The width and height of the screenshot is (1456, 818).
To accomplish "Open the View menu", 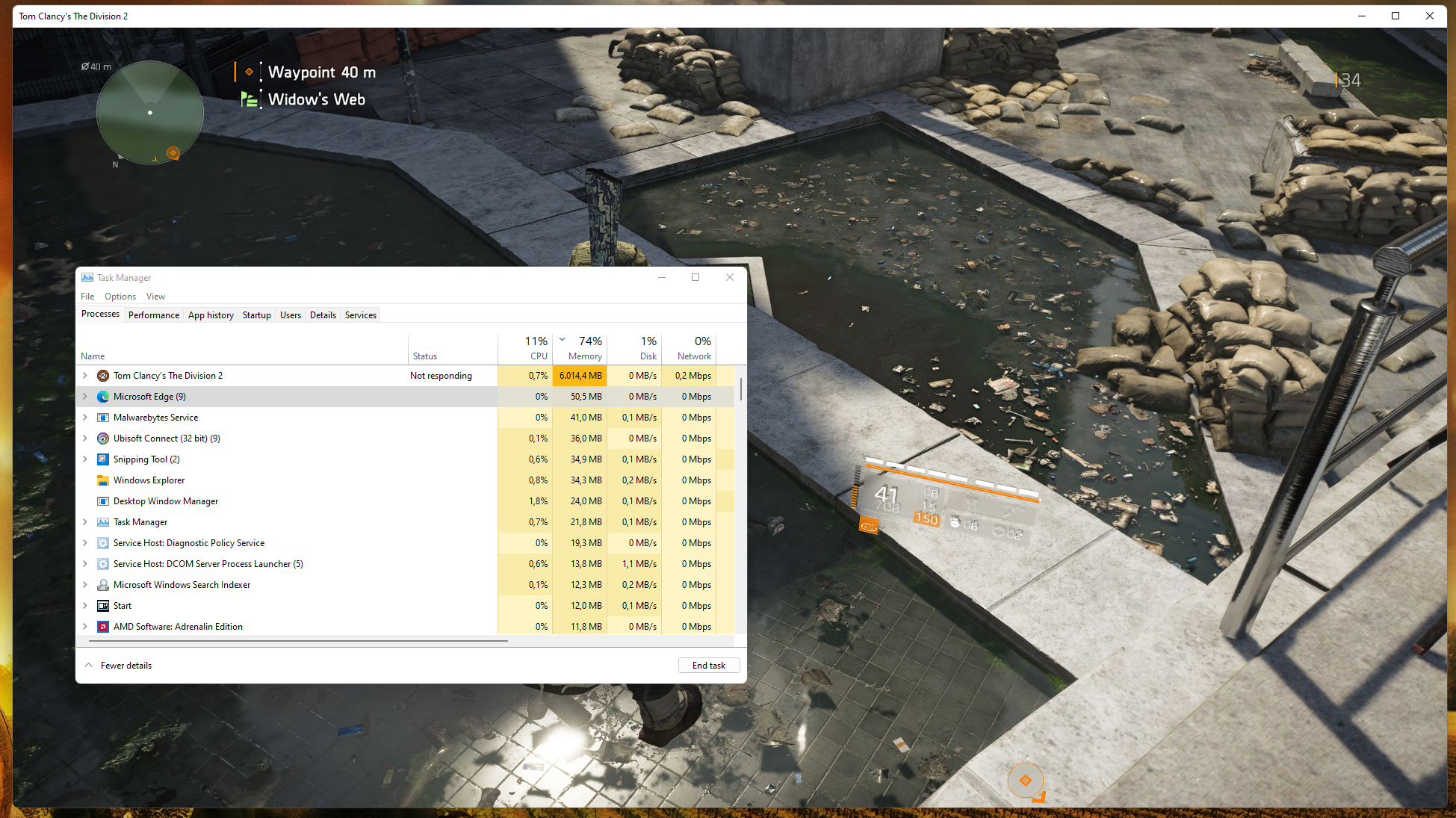I will (x=155, y=297).
